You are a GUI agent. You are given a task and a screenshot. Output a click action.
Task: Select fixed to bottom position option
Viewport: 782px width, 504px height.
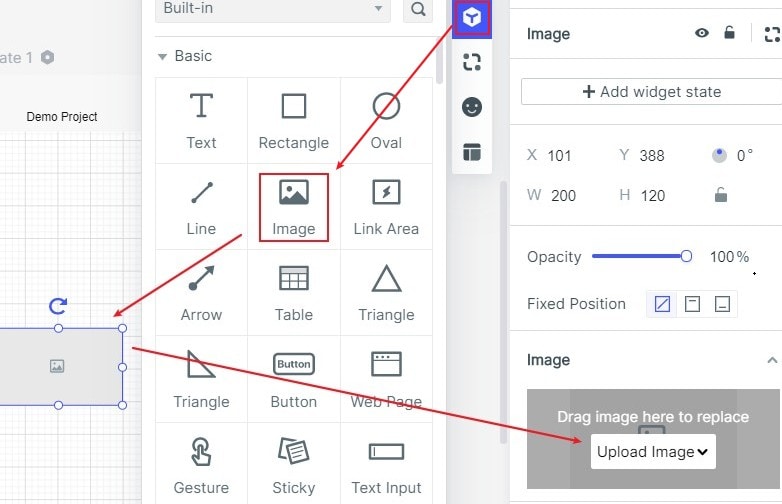tap(723, 304)
